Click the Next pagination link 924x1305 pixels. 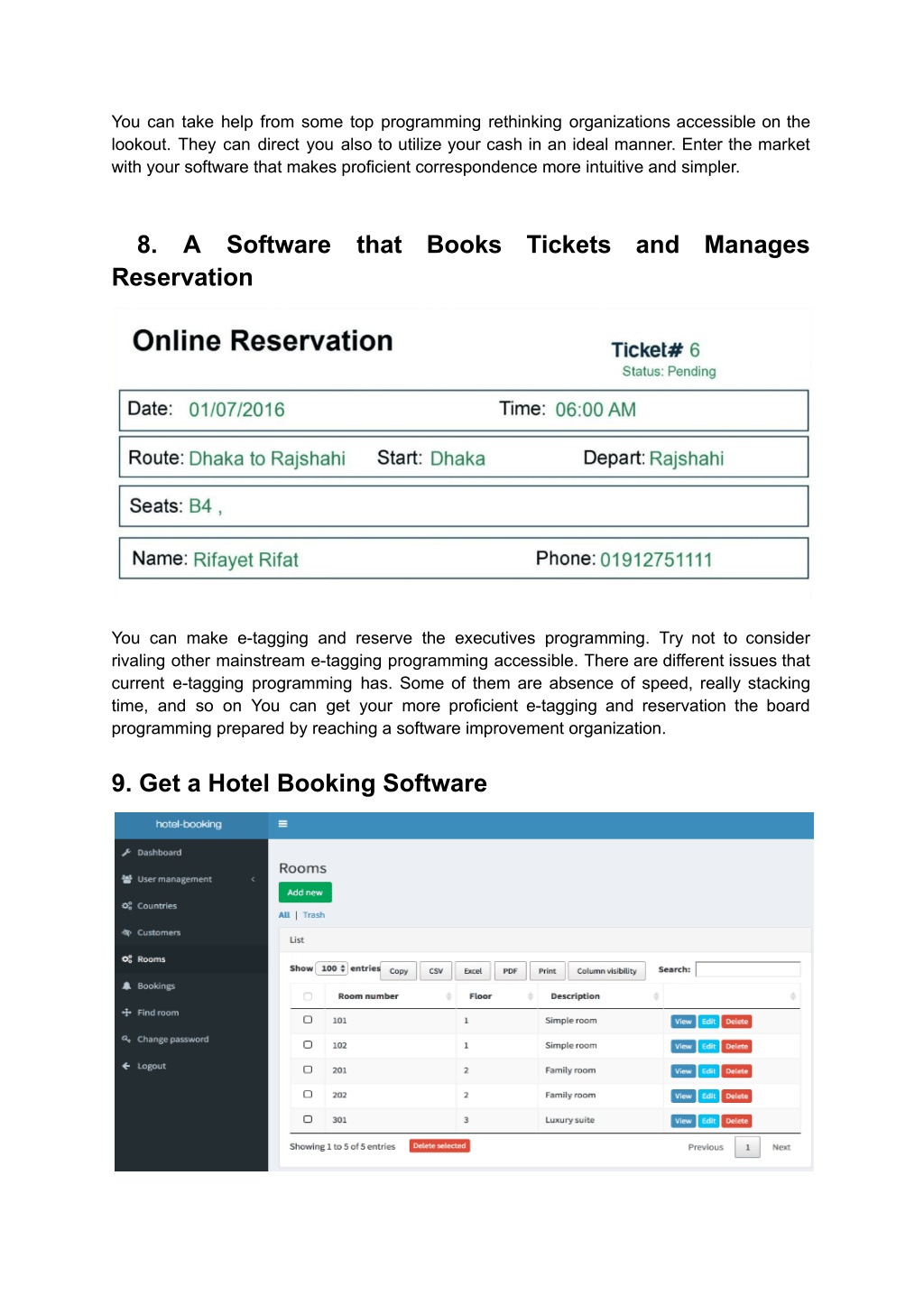tap(781, 1147)
